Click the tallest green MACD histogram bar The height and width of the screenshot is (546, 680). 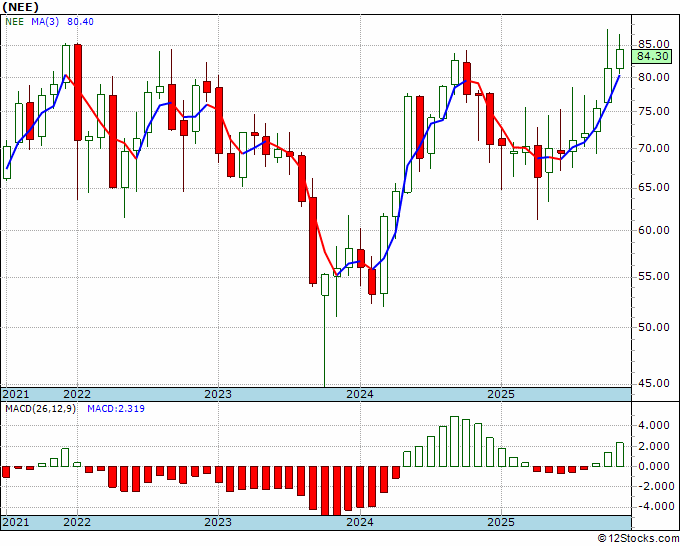454,441
